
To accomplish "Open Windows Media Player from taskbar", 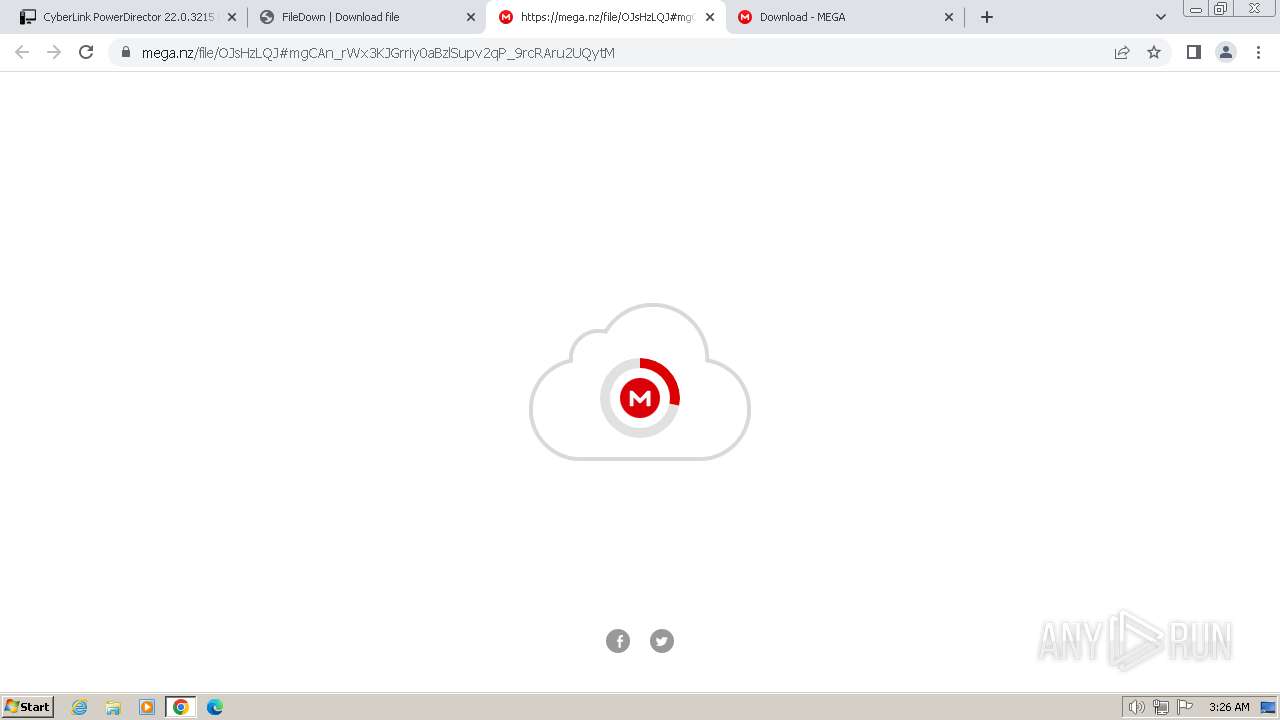I will click(x=147, y=707).
